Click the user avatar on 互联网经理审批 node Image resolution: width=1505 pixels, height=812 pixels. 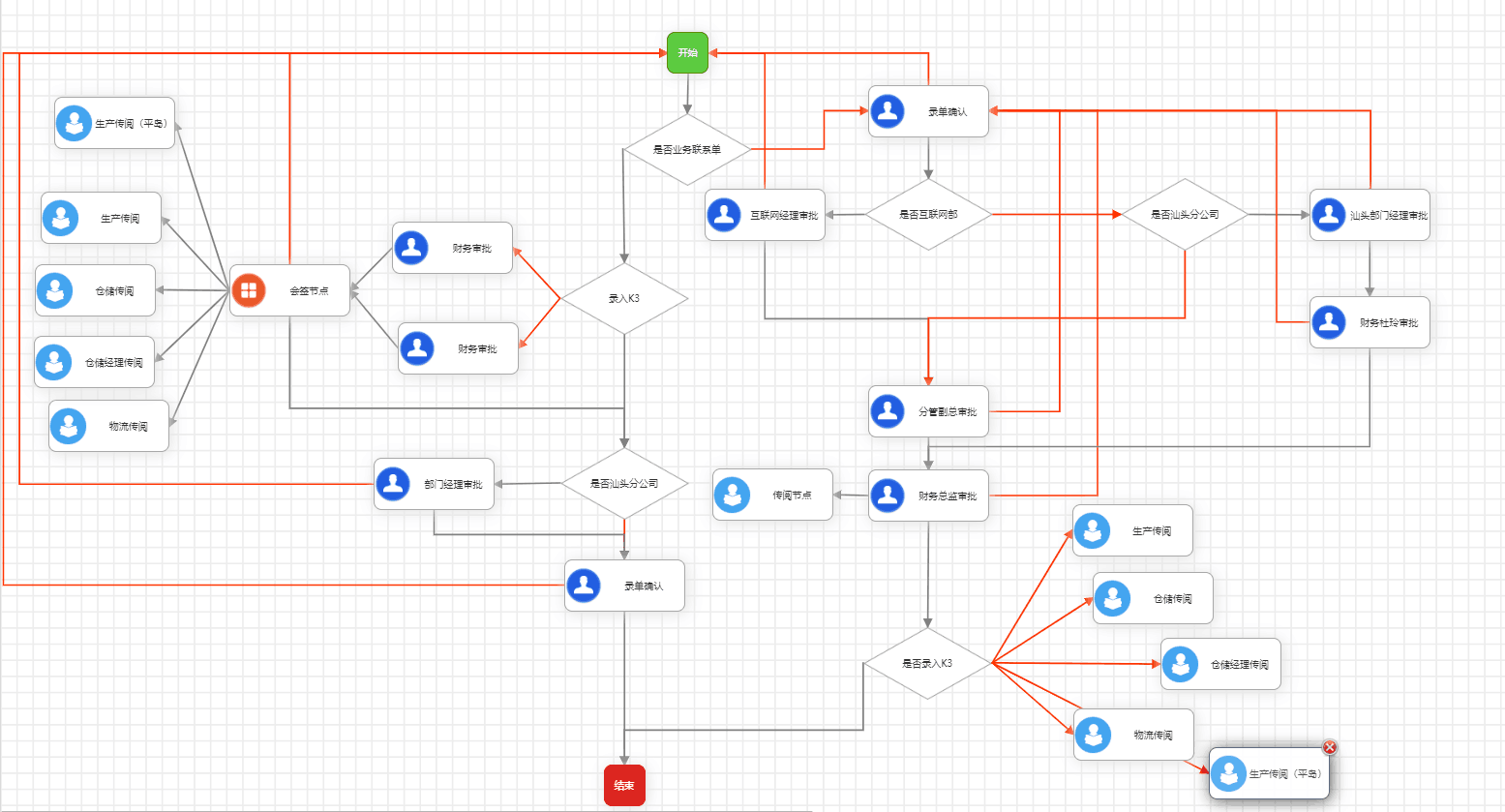pos(724,215)
